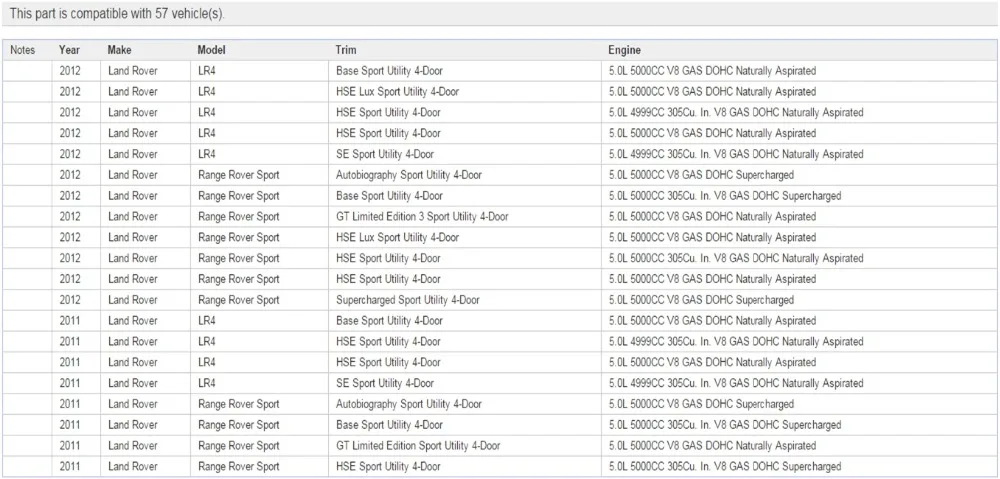Viewport: 1000px width, 479px height.
Task: Click 2011 LR4 "Base Sport Utility 4-Door" cell
Action: pos(389,321)
